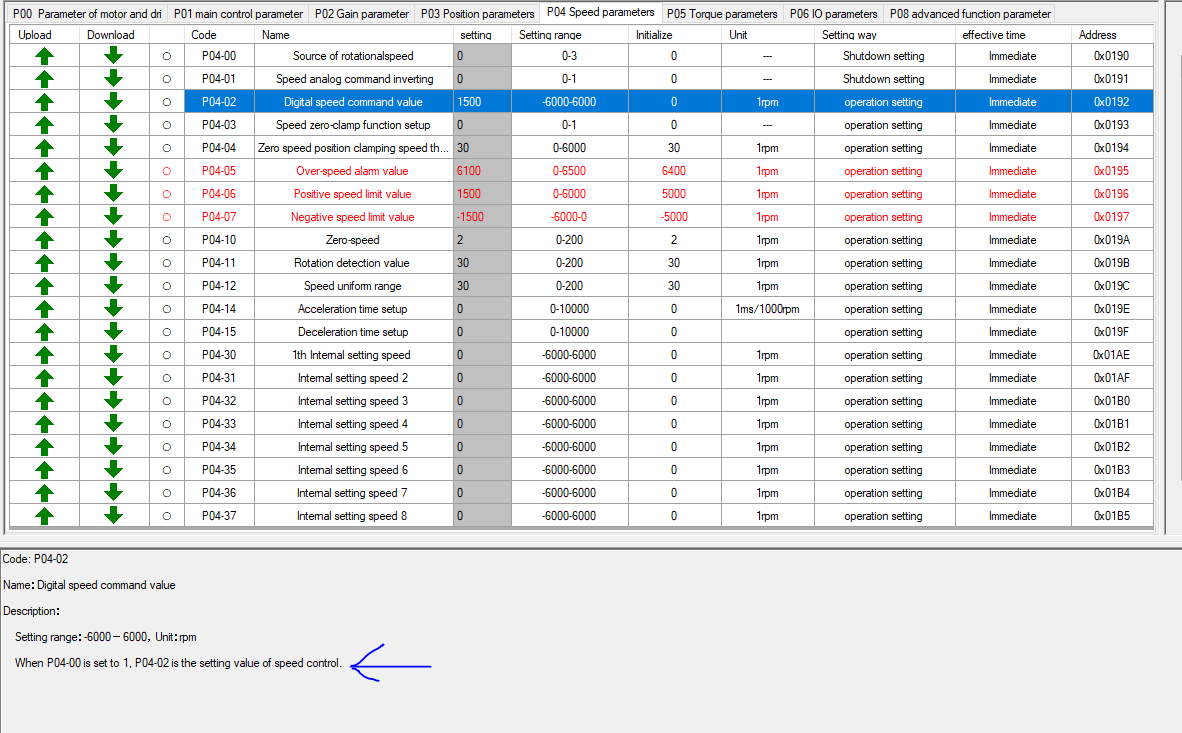The width and height of the screenshot is (1182, 733).
Task: Upload P04-06 Positive speed limit value
Action: pos(44,194)
